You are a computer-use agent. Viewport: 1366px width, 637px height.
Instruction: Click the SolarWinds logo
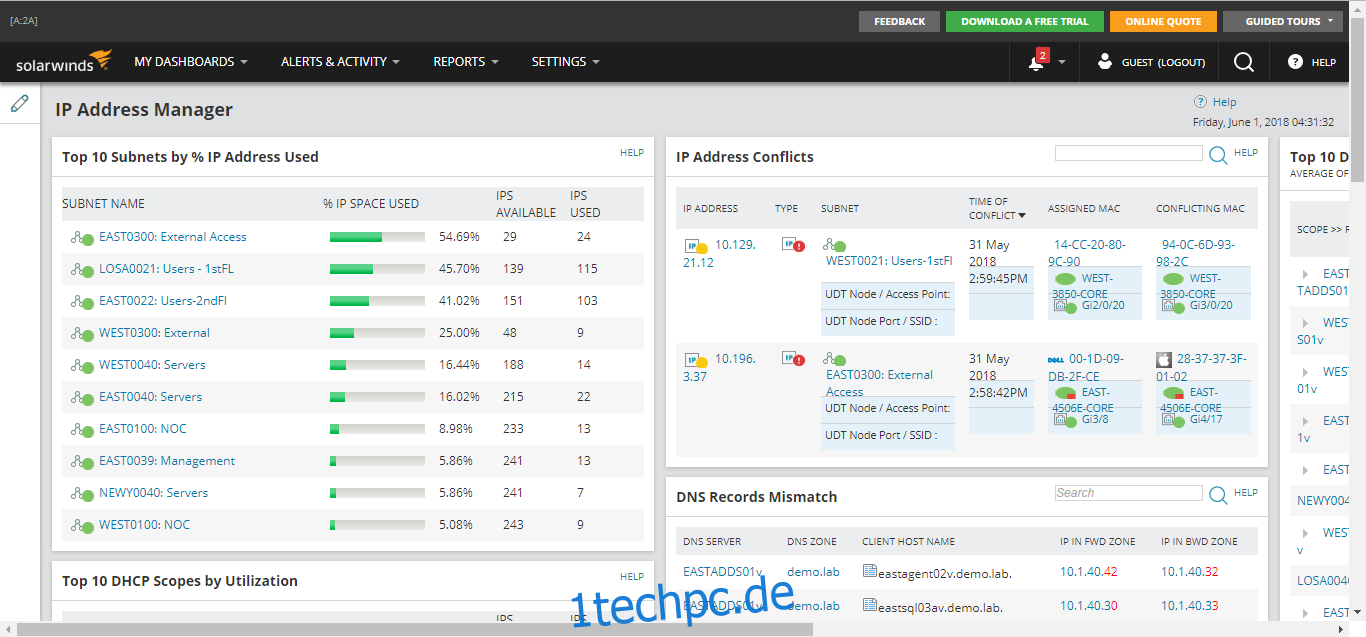click(64, 62)
